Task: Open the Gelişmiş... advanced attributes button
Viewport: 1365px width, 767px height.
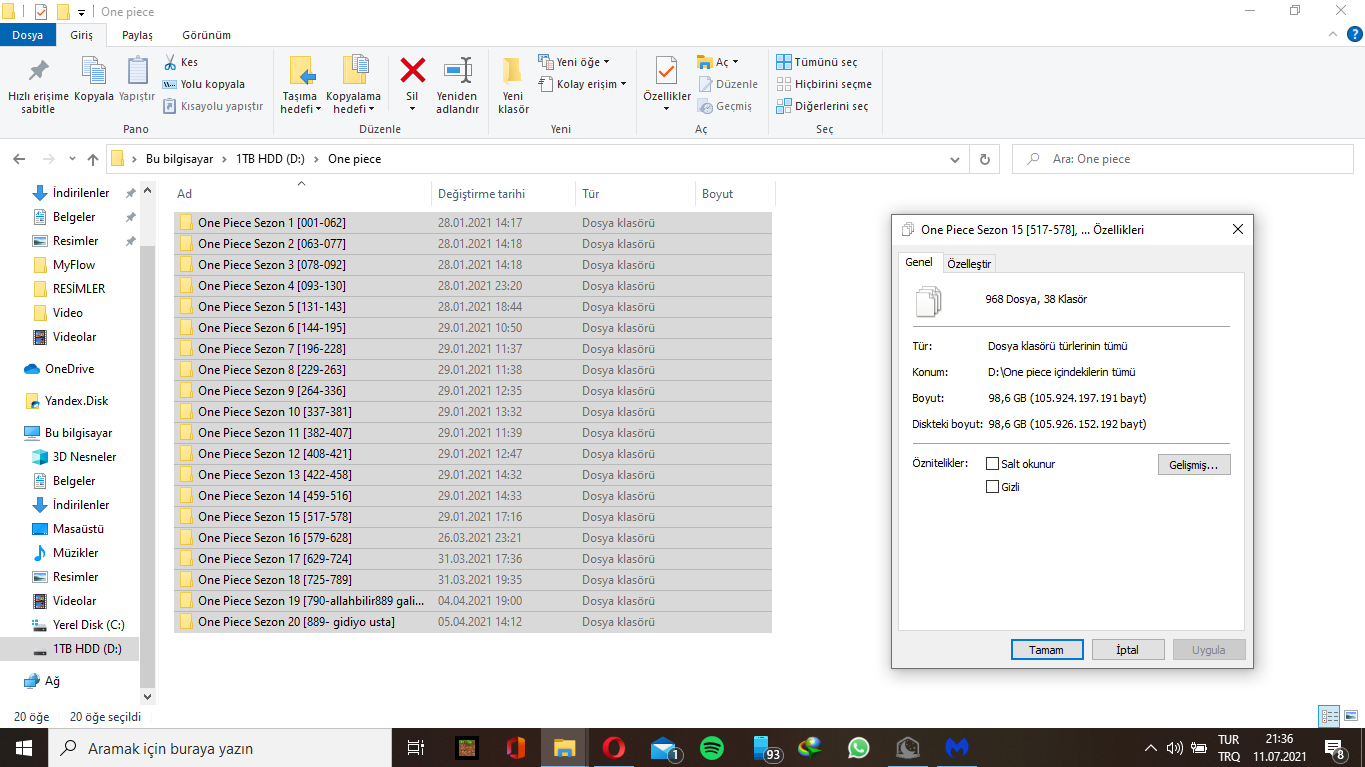Action: pyautogui.click(x=1193, y=465)
